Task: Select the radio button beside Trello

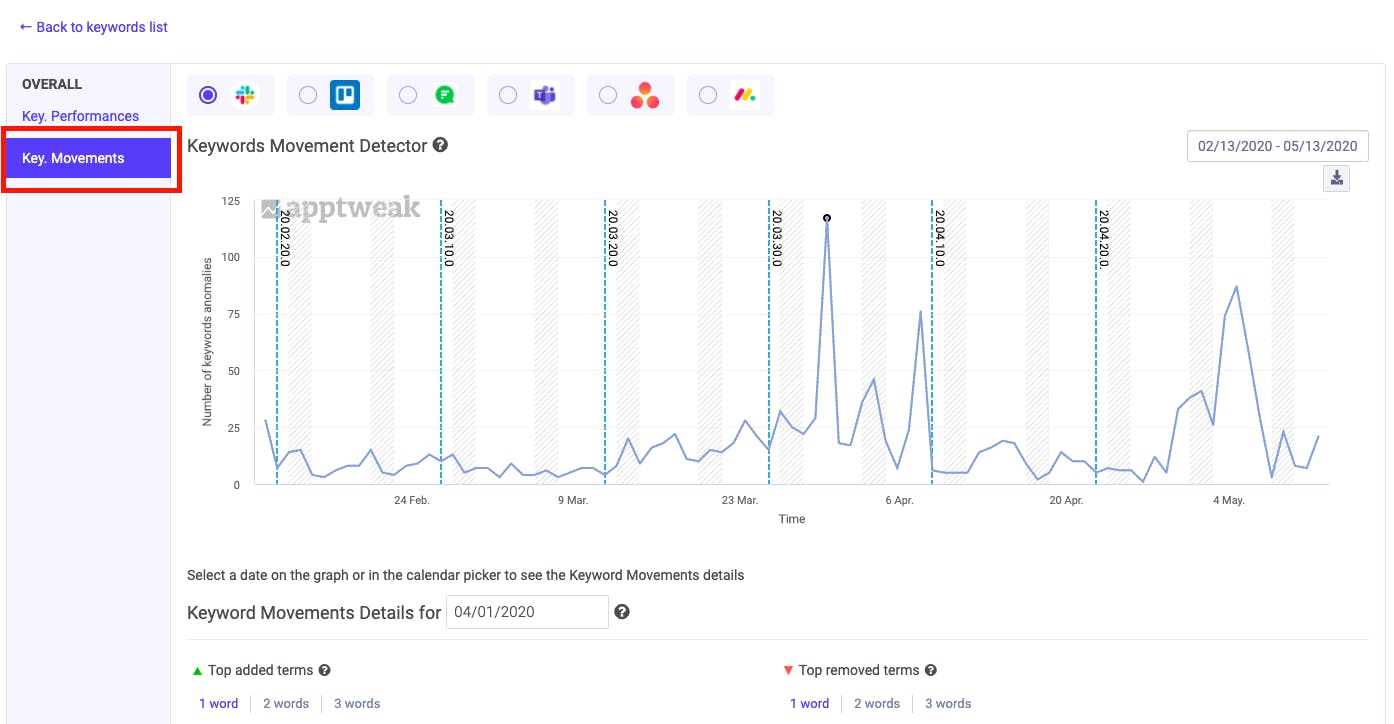Action: point(308,95)
